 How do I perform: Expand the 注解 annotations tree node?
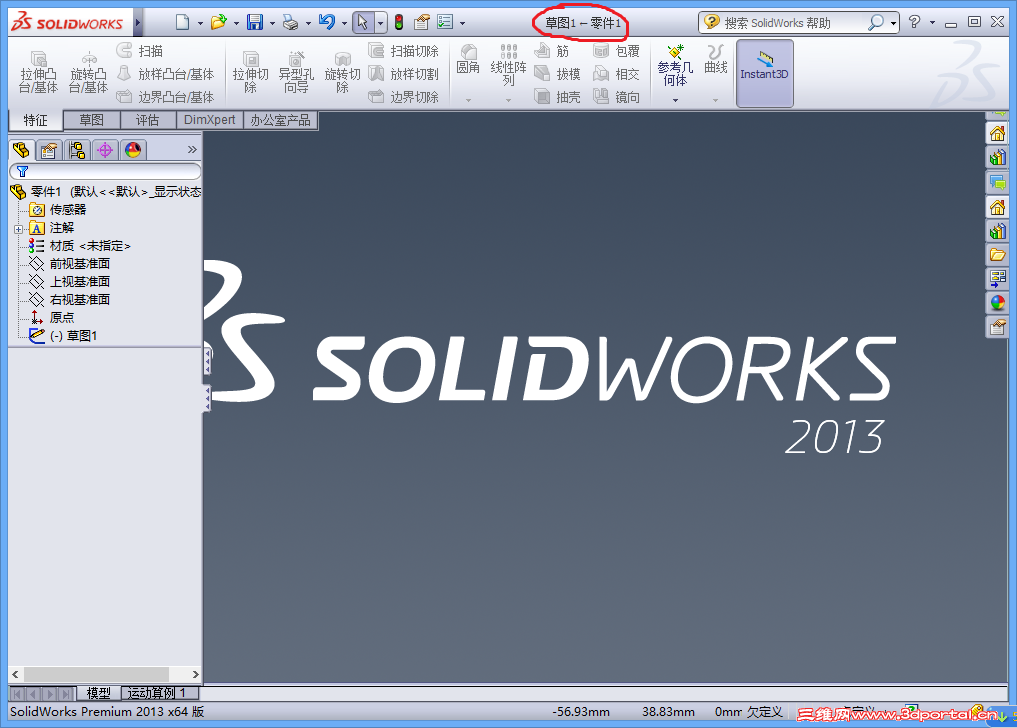coord(18,229)
